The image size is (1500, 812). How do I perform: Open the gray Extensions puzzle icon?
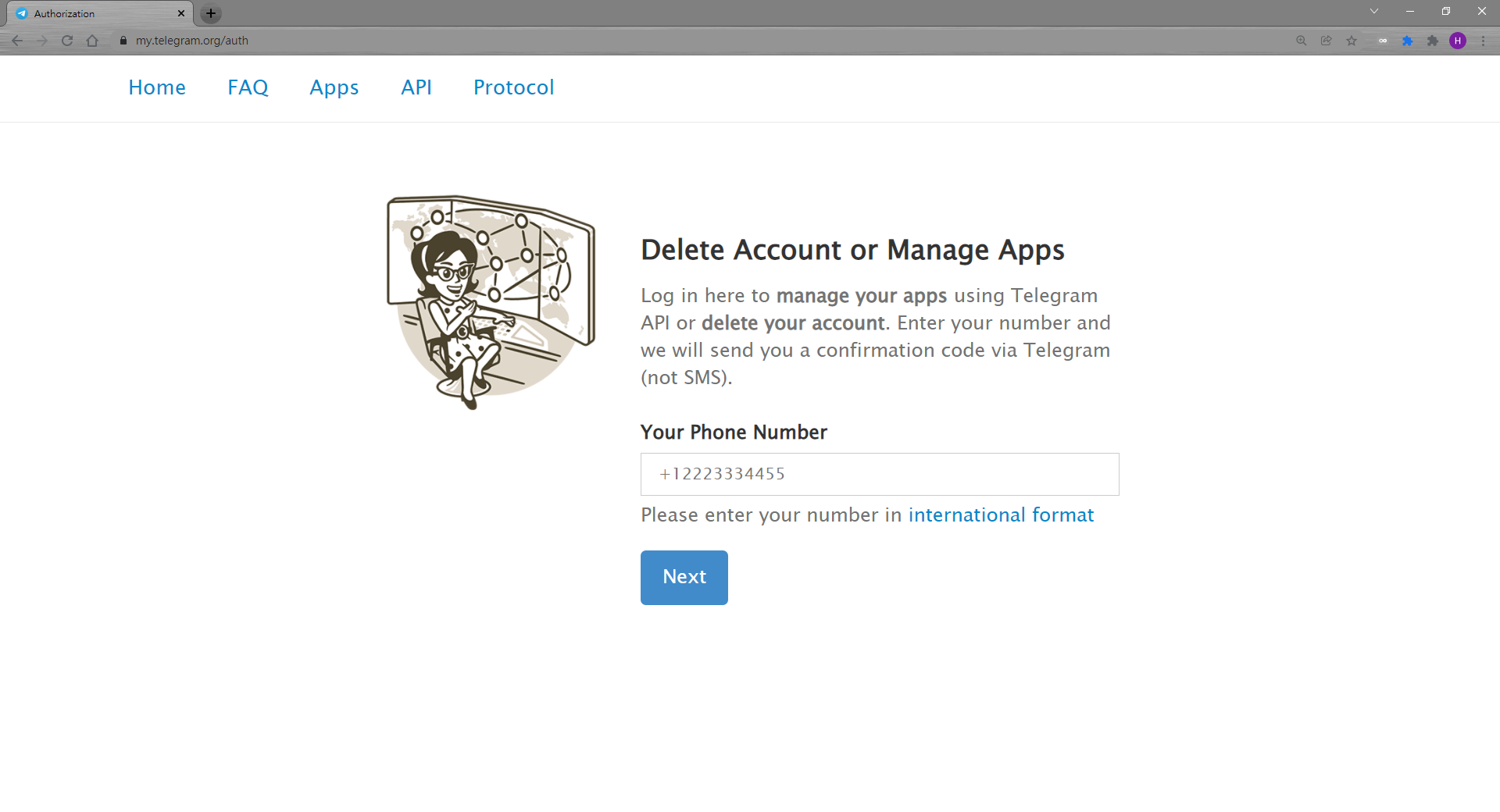click(1432, 41)
